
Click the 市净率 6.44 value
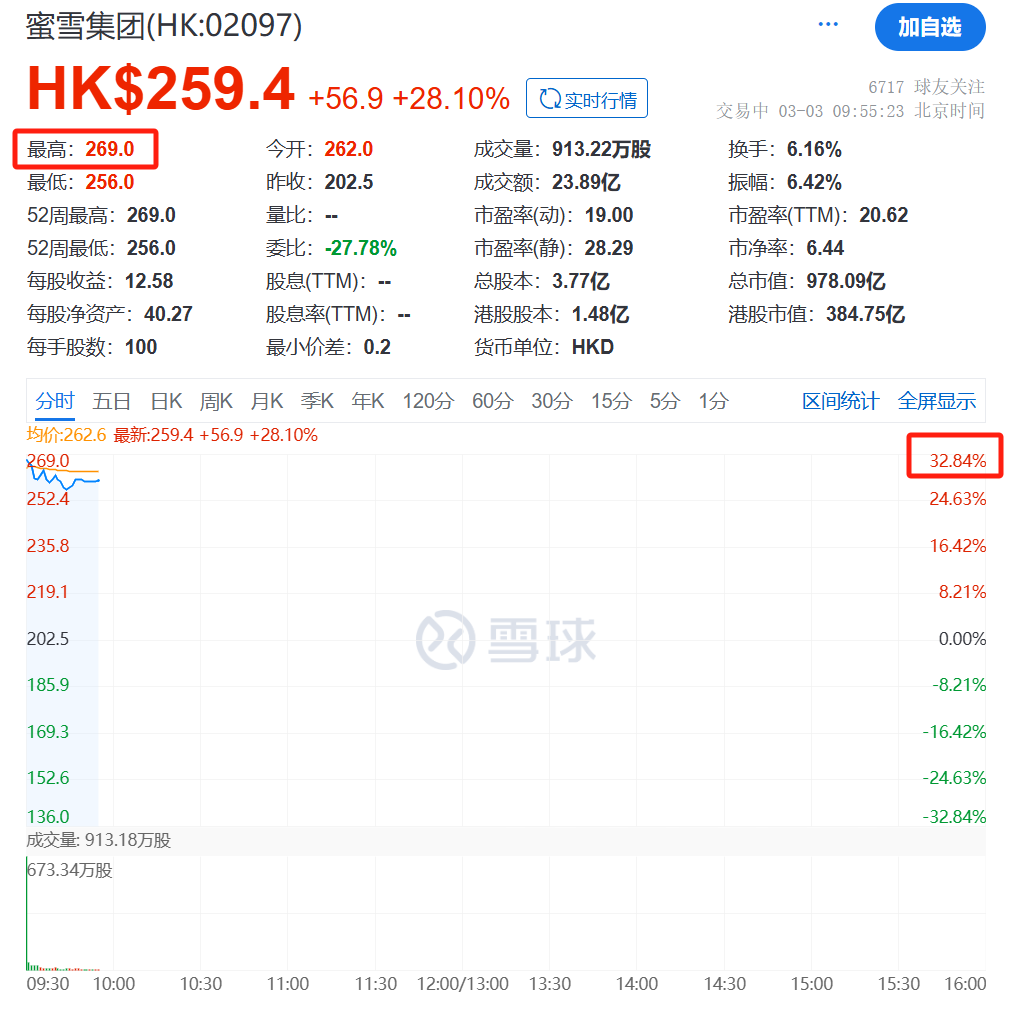pos(825,248)
